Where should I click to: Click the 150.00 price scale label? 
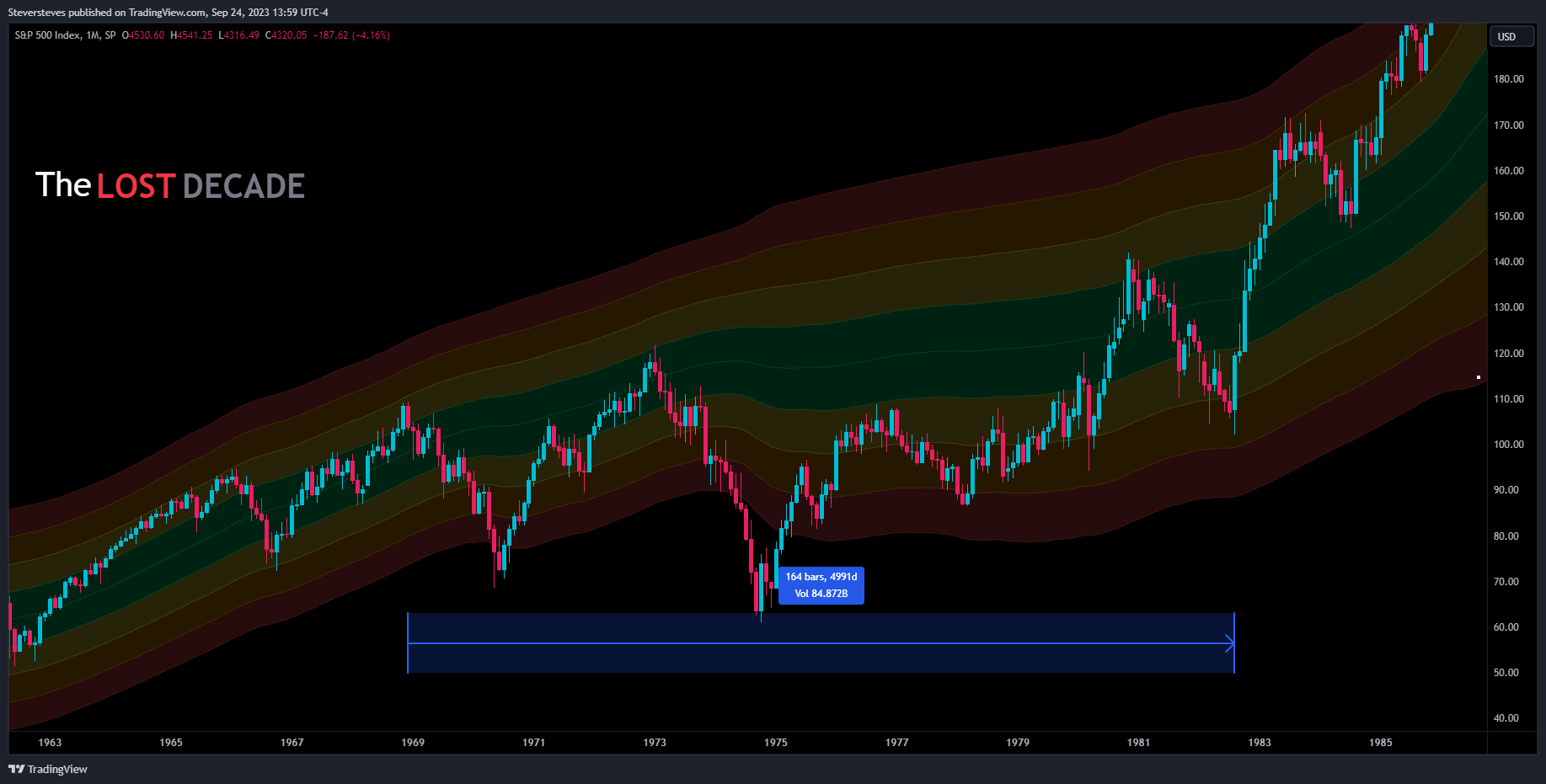point(1509,216)
